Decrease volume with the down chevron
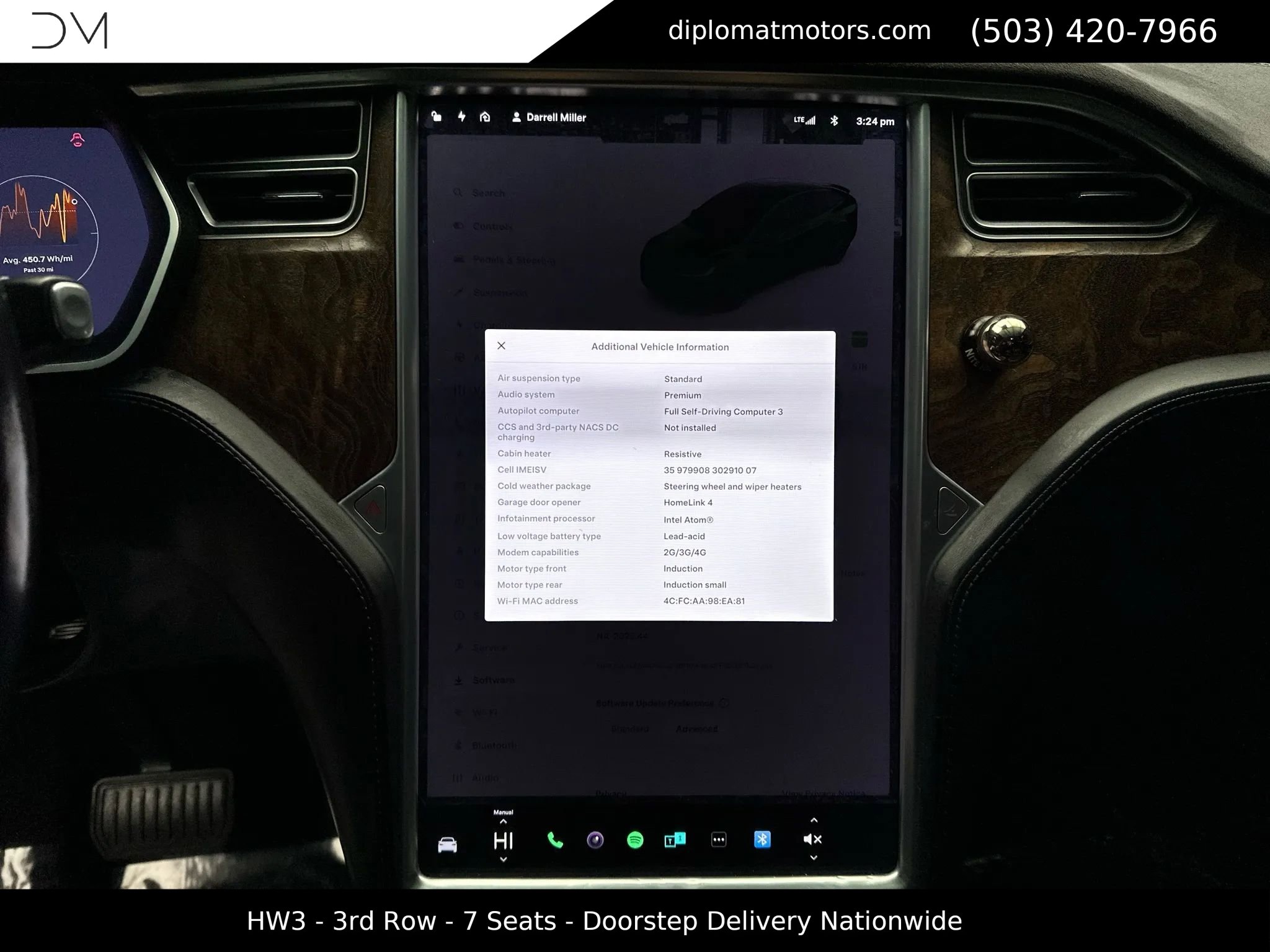Image resolution: width=1270 pixels, height=952 pixels. click(x=814, y=858)
